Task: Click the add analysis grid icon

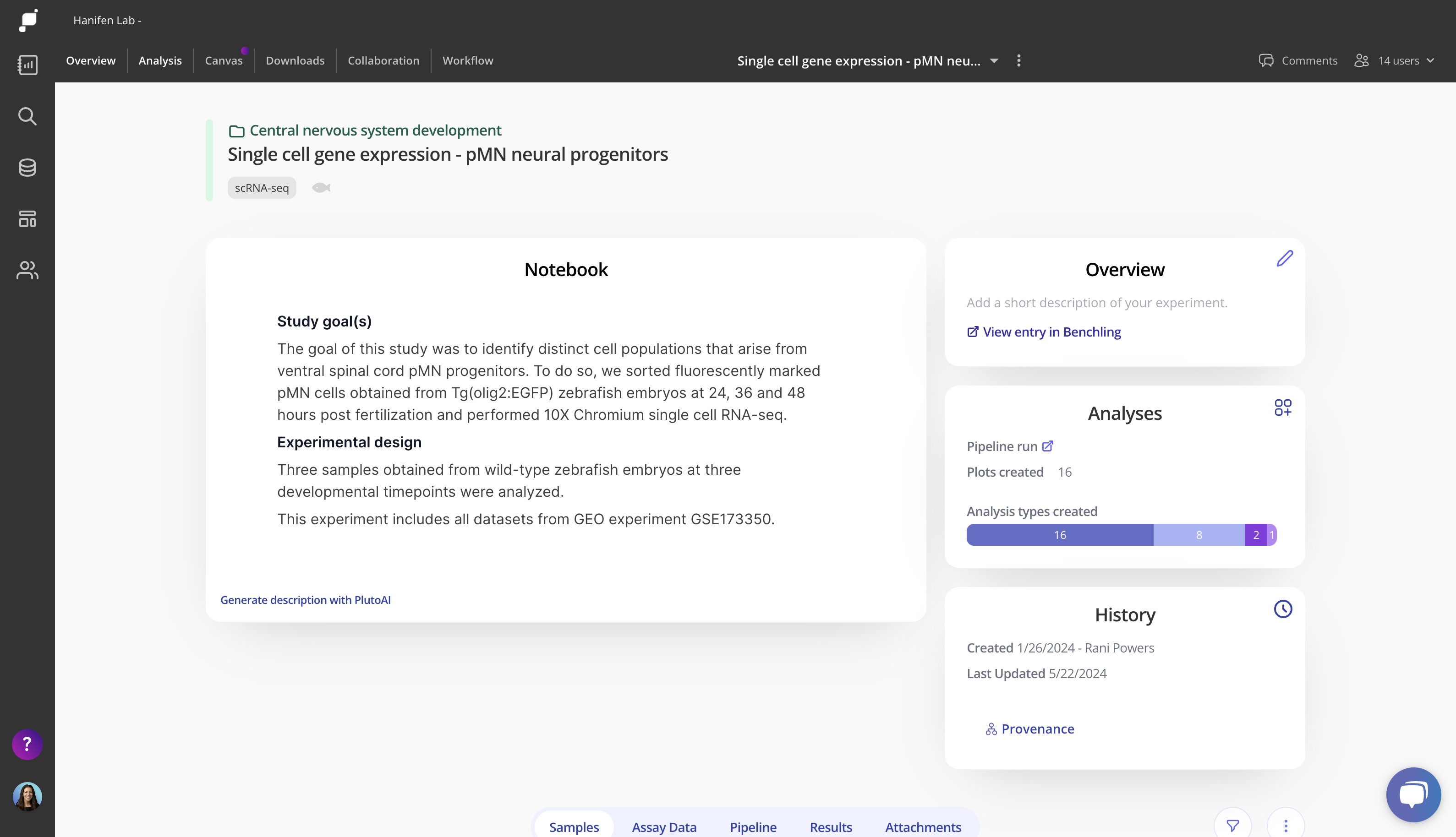Action: 1282,408
